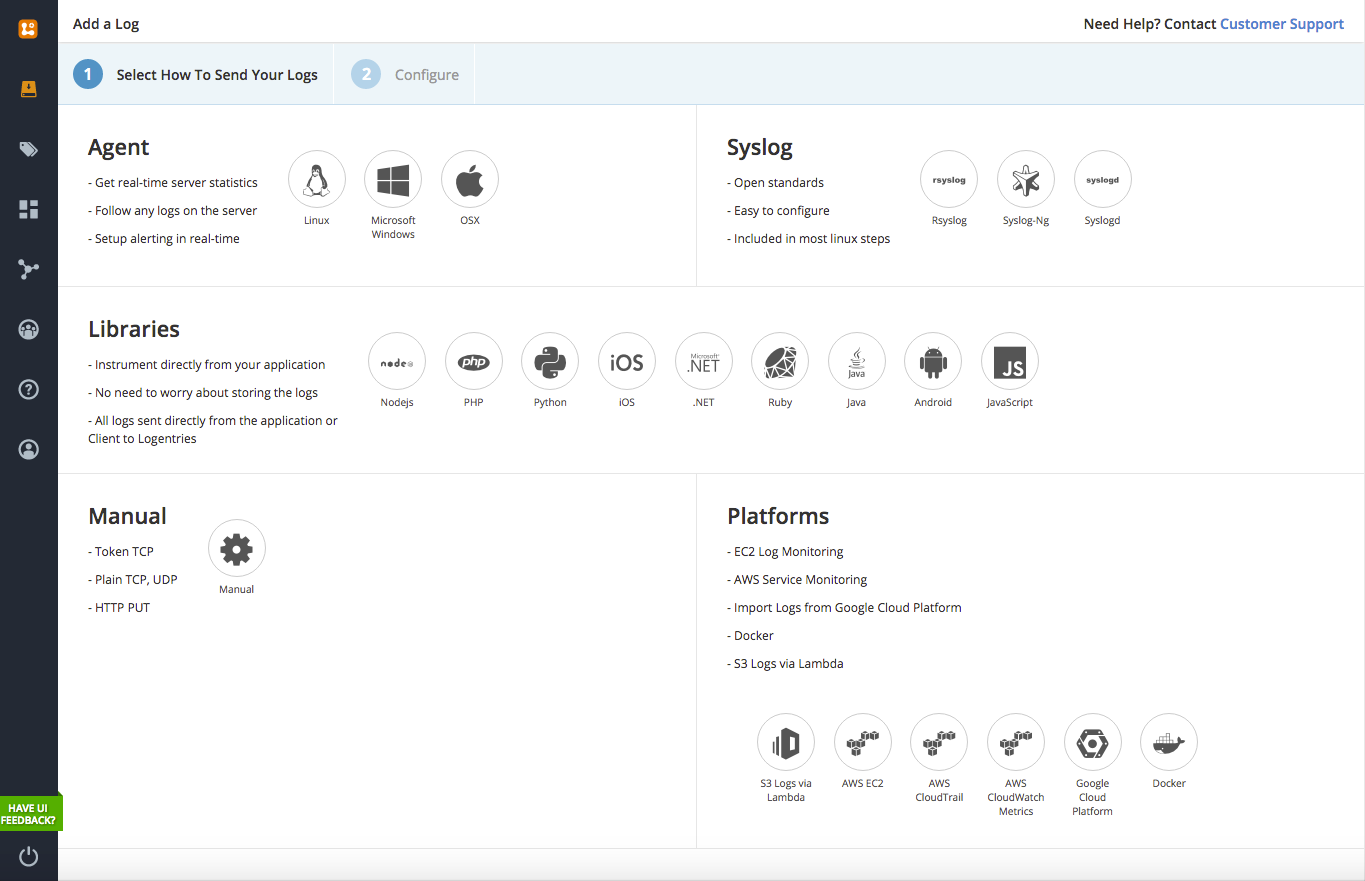Pick the .NET library icon
The height and width of the screenshot is (881, 1365).
704,362
